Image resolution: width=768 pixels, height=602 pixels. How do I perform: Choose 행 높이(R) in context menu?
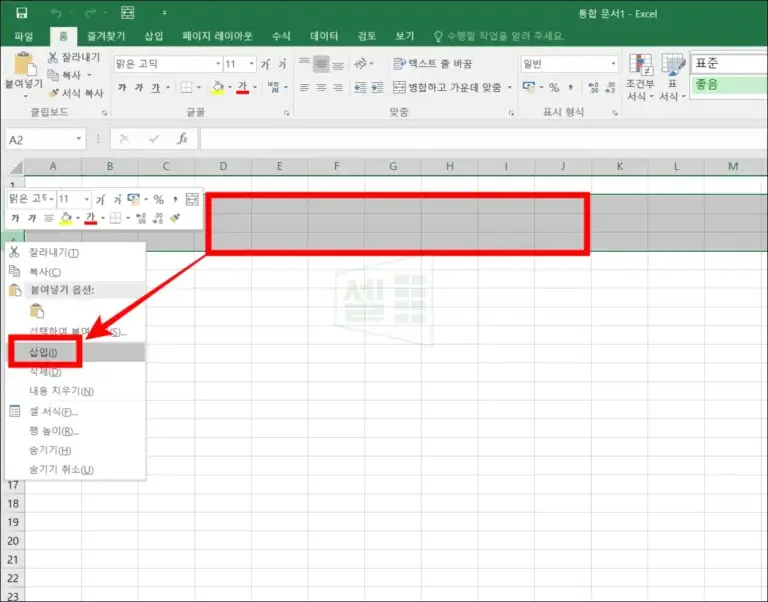(x=76, y=431)
